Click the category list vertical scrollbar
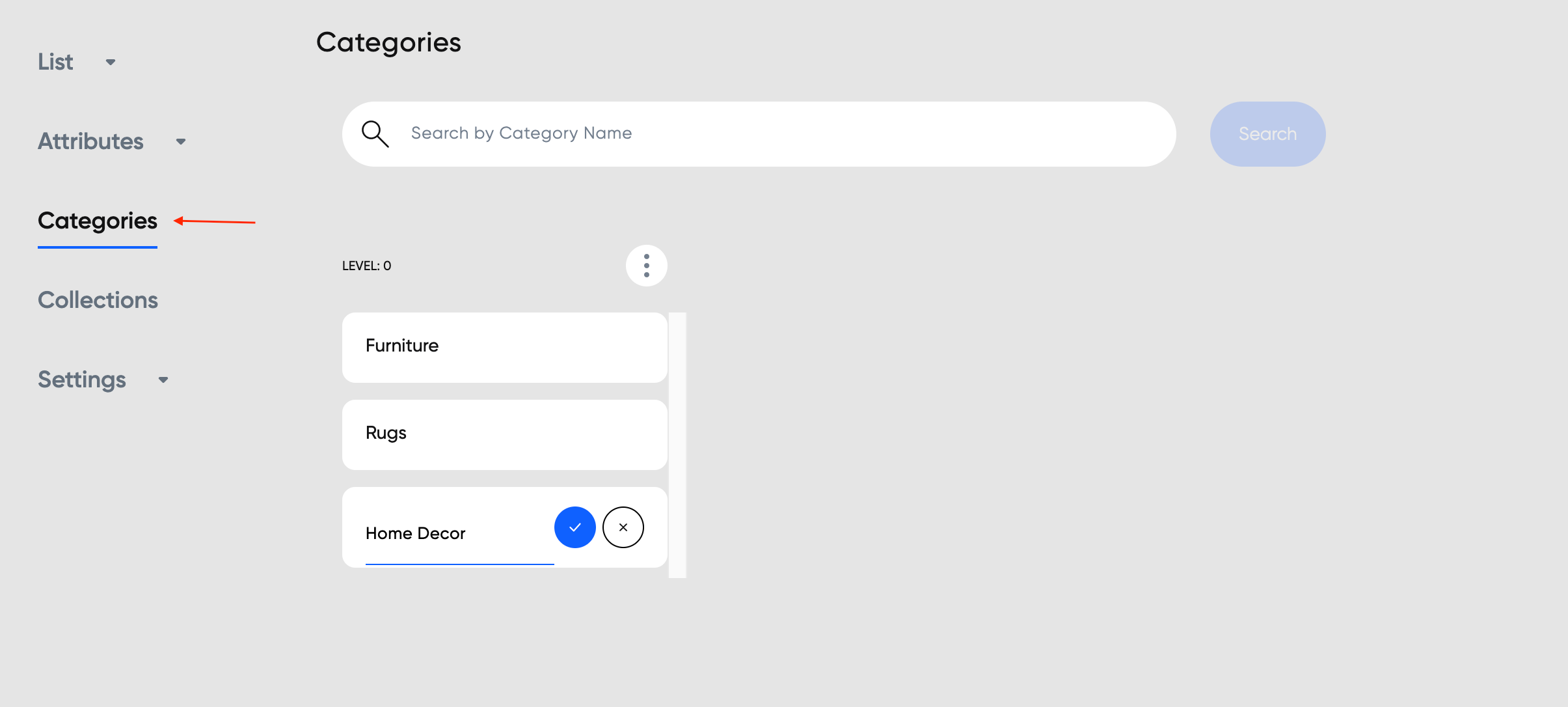 677,445
